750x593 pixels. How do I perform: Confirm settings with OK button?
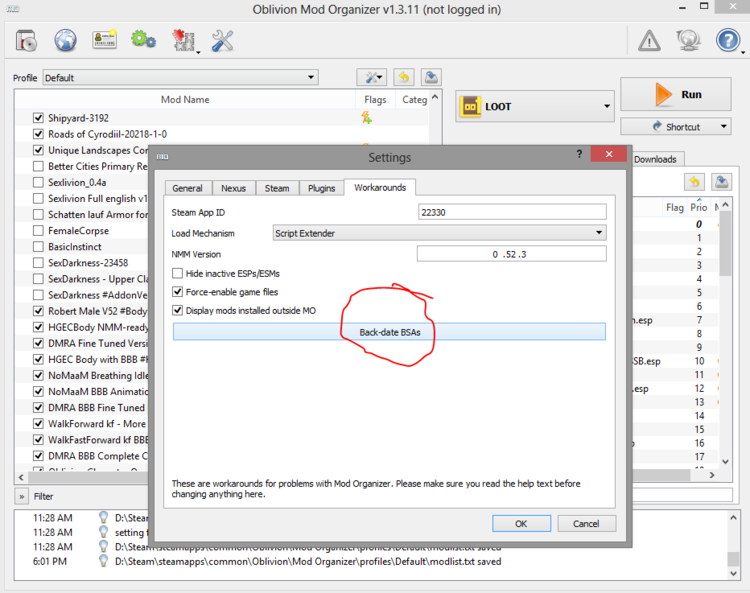pos(521,524)
